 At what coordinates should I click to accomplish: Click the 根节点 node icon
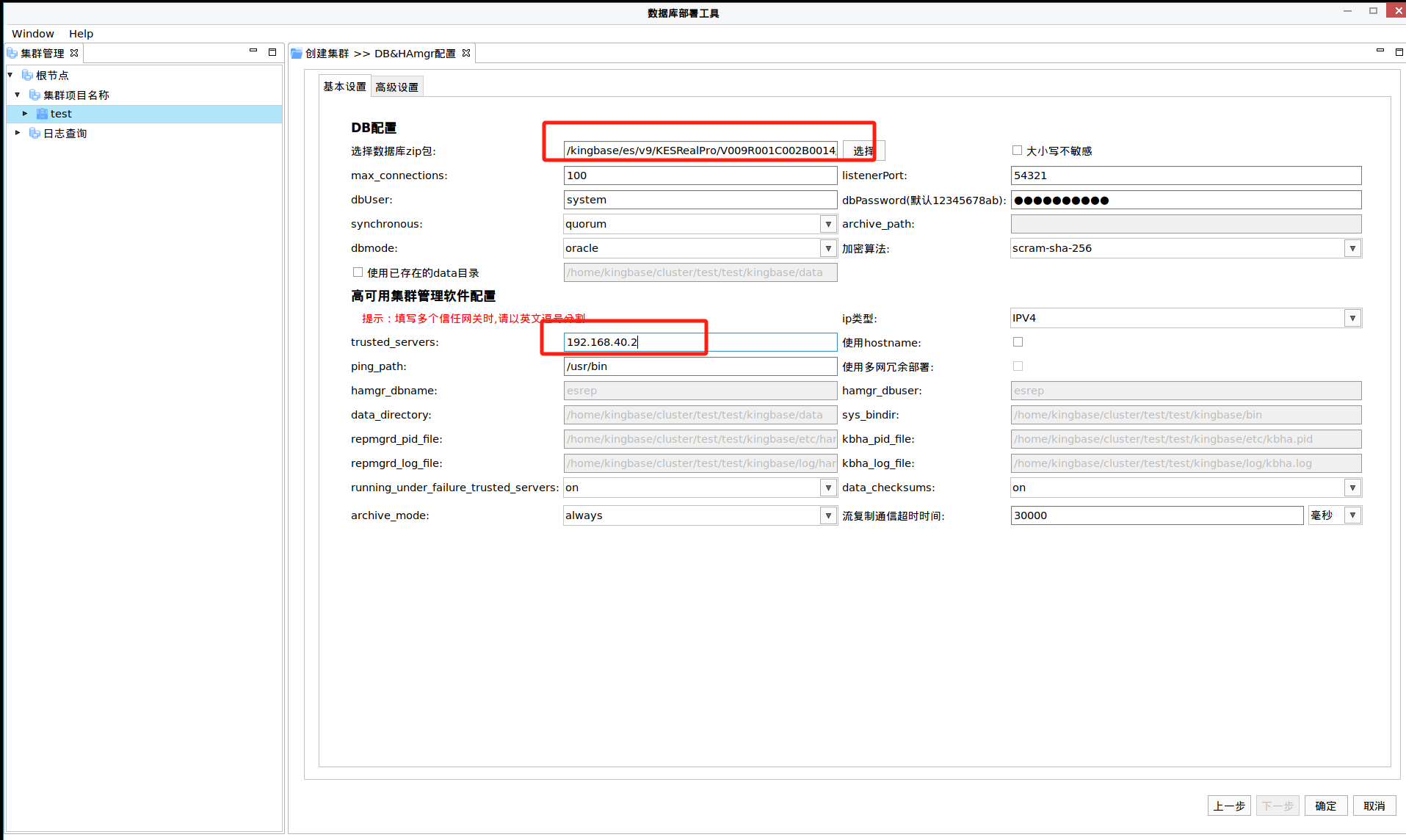[27, 75]
